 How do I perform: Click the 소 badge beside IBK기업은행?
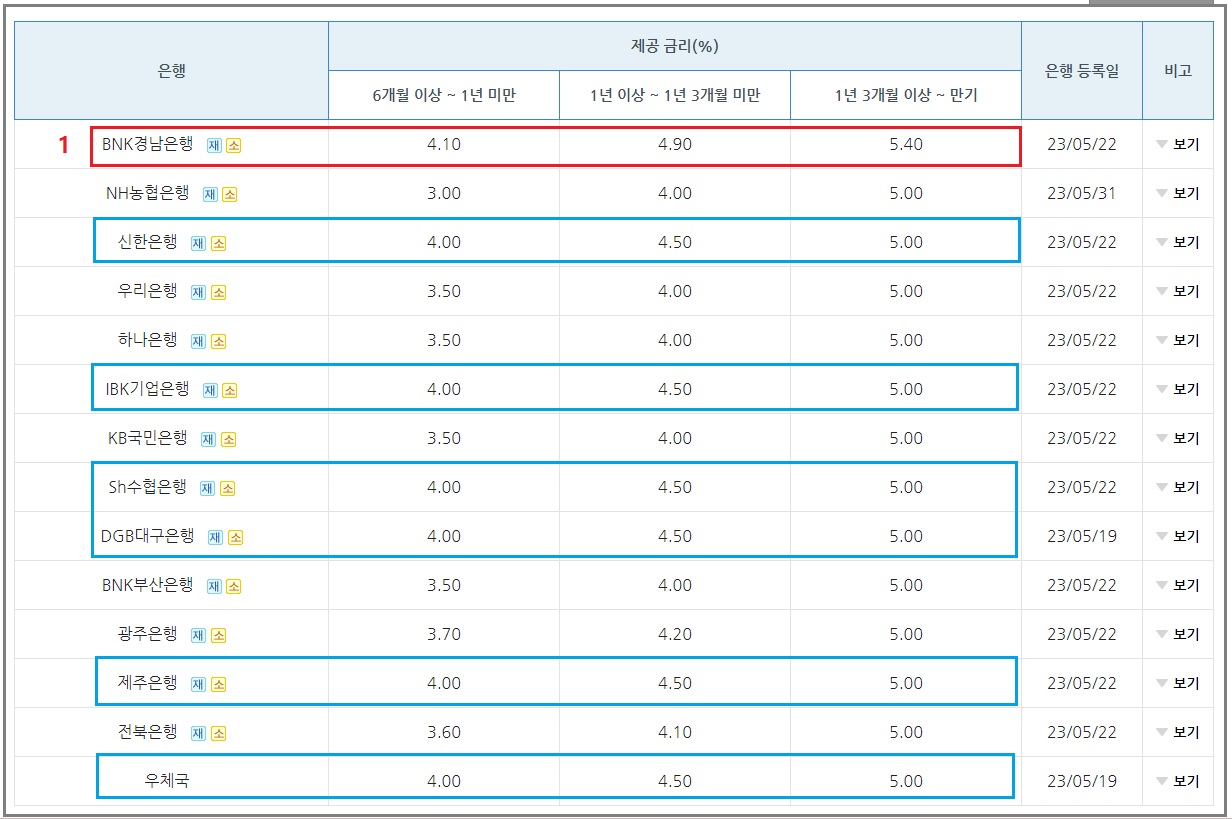pyautogui.click(x=231, y=390)
